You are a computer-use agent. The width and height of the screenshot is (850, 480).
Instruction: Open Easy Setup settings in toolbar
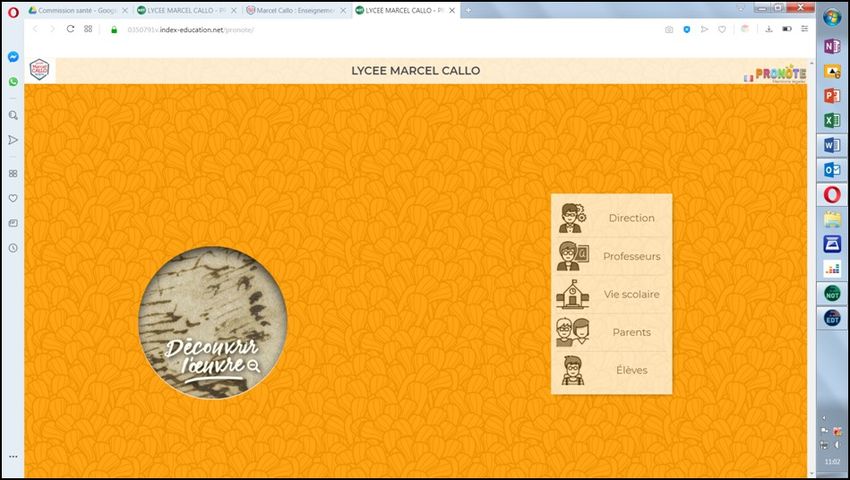tap(804, 29)
